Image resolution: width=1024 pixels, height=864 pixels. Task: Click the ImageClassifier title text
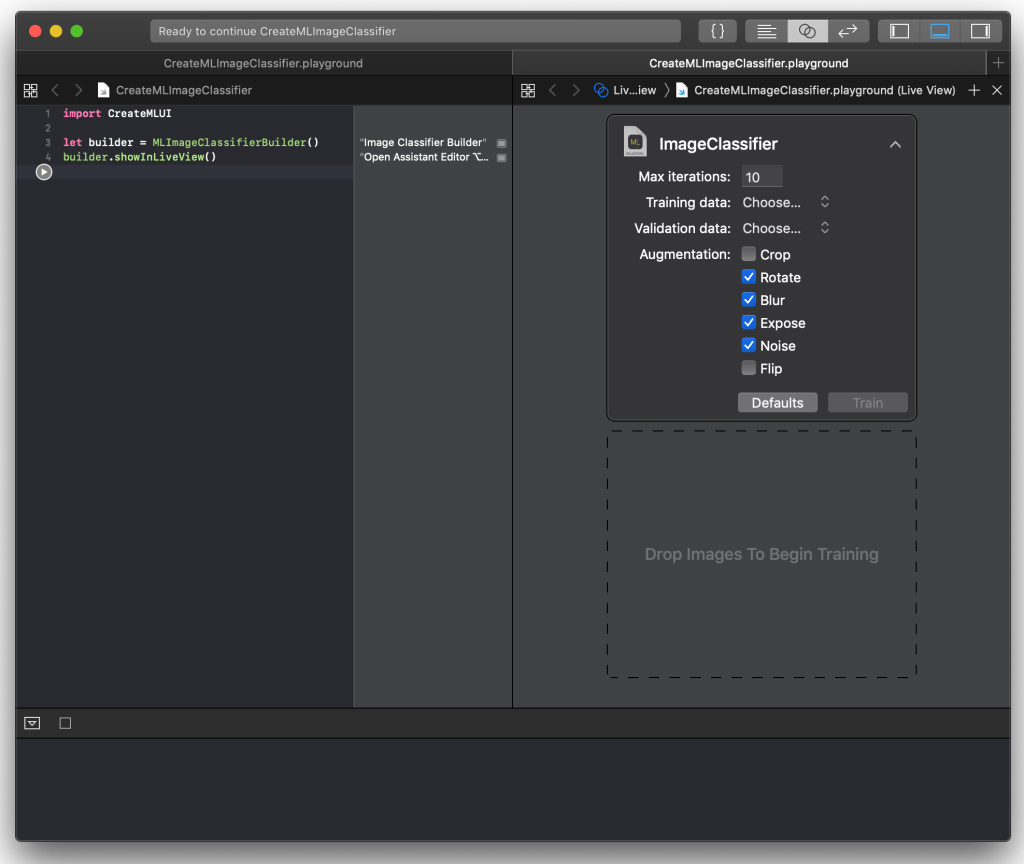coord(718,144)
